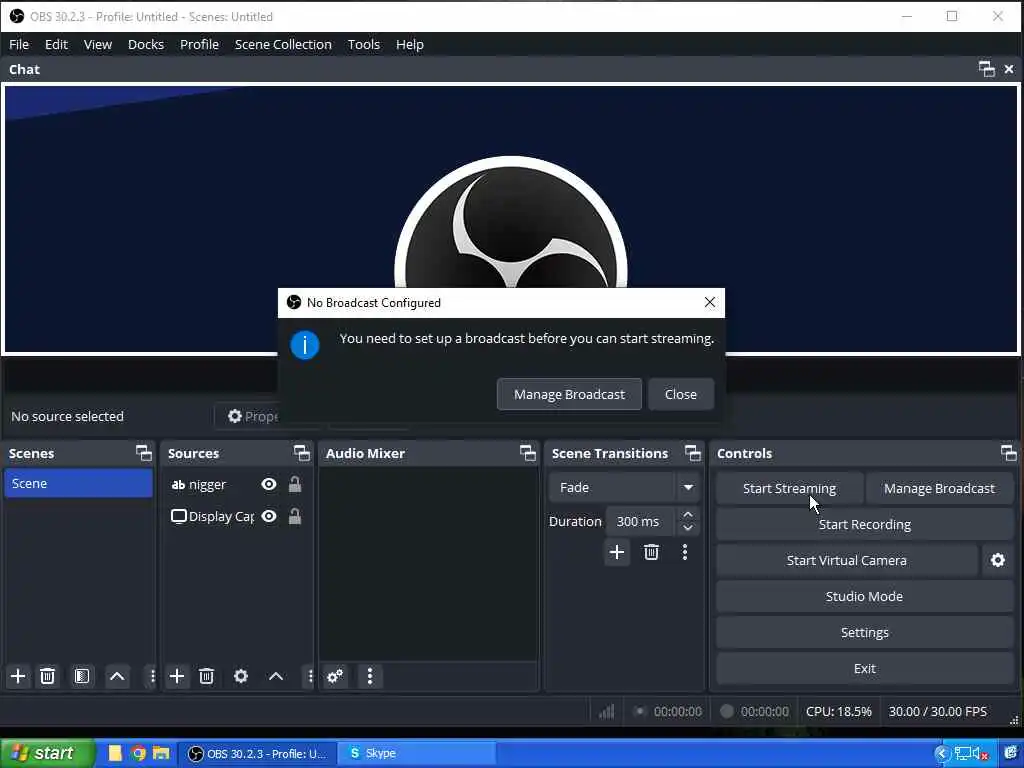
Task: Open the Sources toolbar overflow dots menu
Action: point(310,676)
